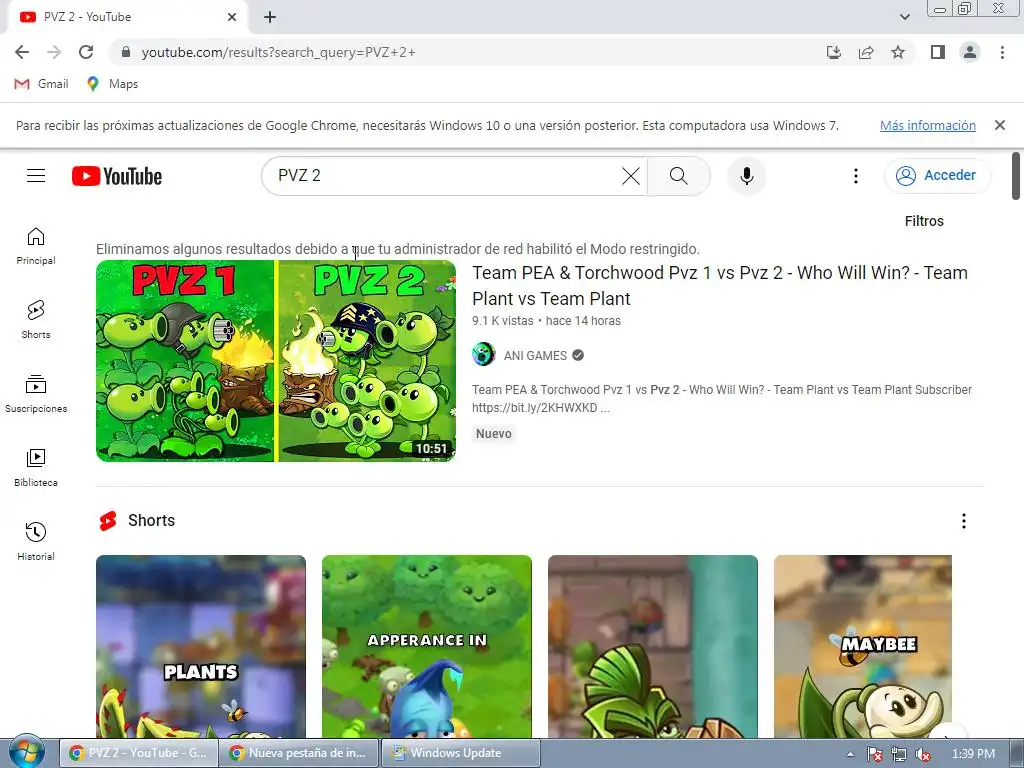1024x768 pixels.
Task: Switch to PVZ 2 - YouTube taskbar item
Action: coord(138,753)
